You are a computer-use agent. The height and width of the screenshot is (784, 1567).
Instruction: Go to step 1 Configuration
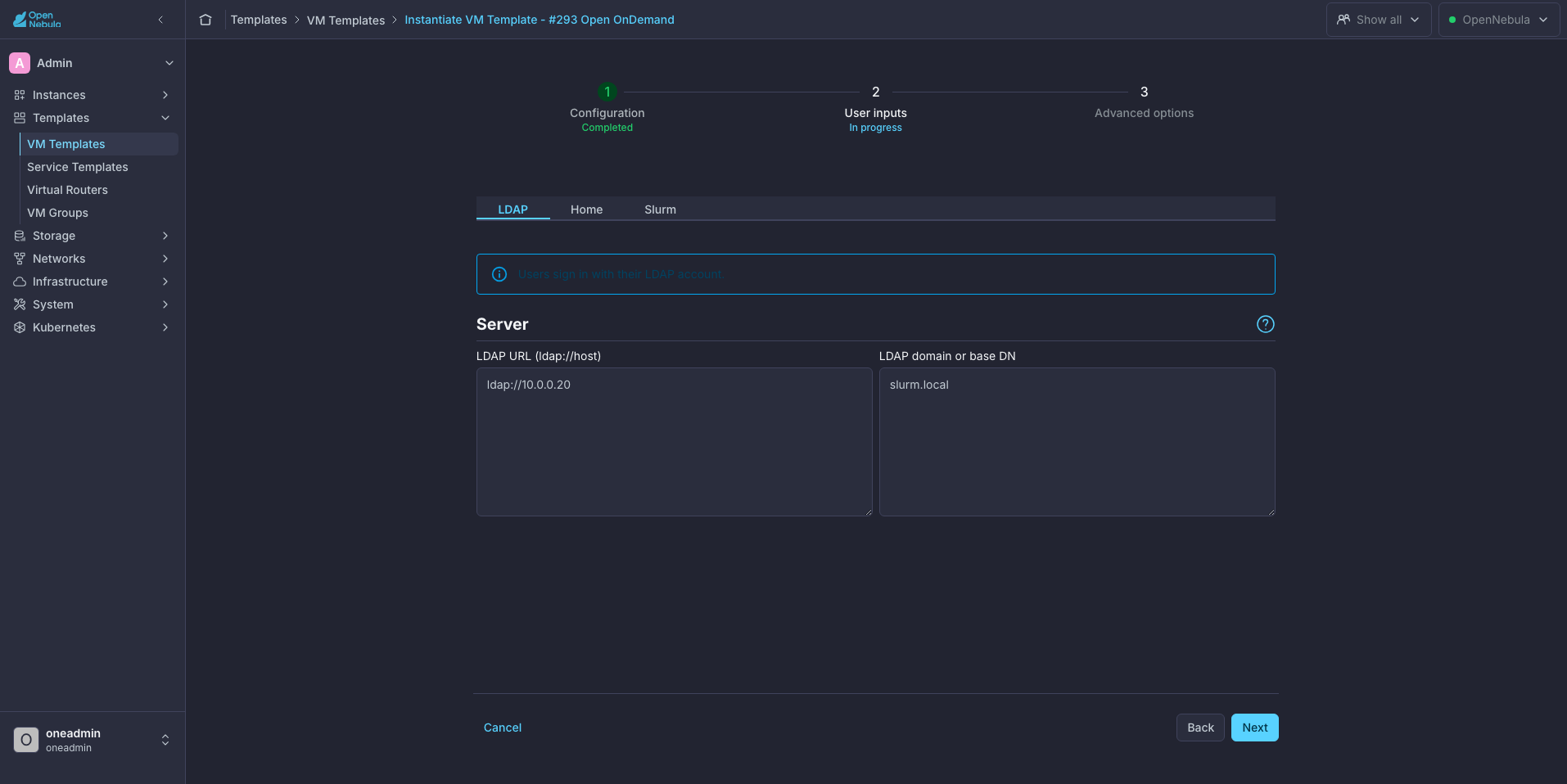607,108
